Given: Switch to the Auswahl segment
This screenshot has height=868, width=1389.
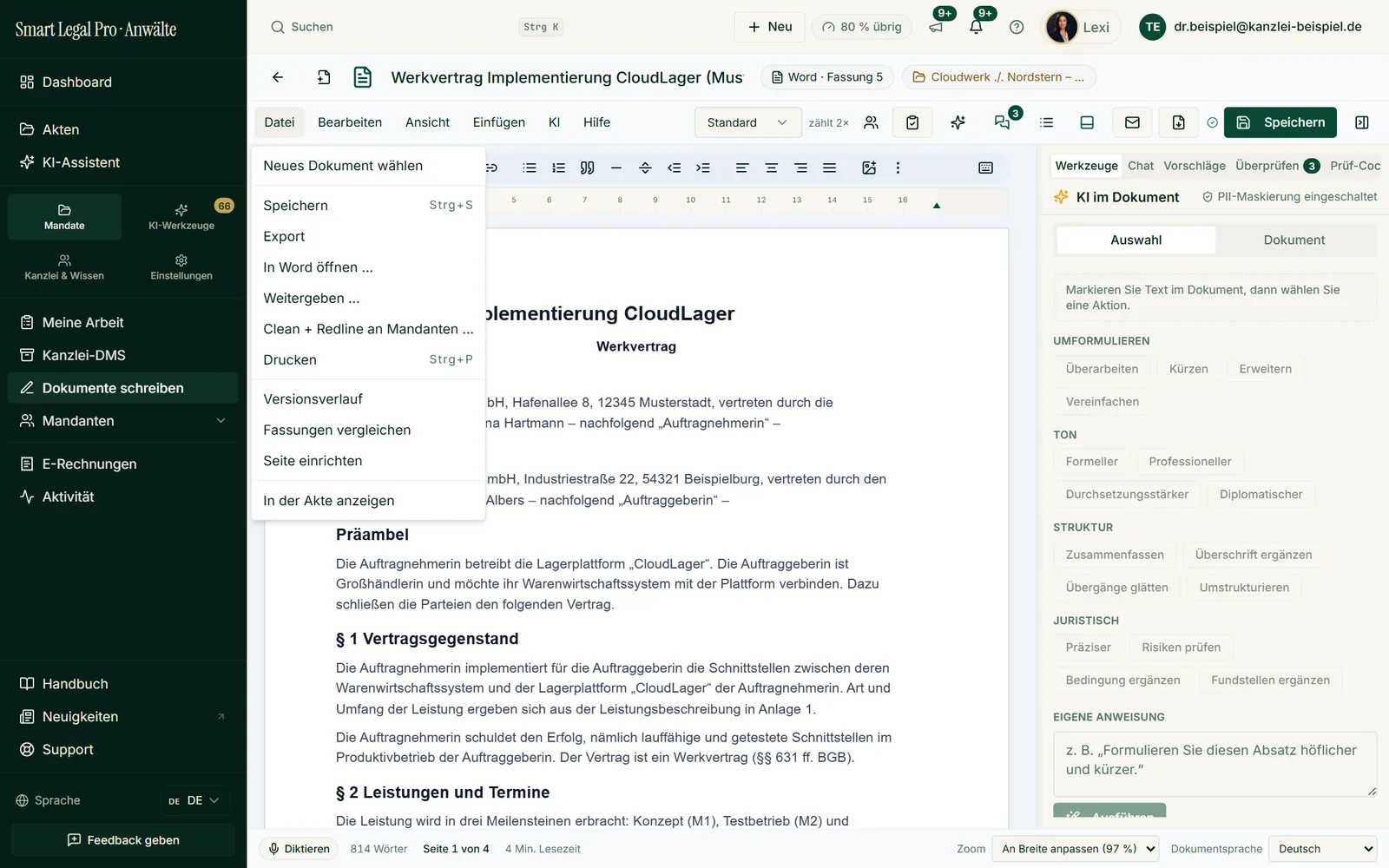Looking at the screenshot, I should coord(1136,240).
